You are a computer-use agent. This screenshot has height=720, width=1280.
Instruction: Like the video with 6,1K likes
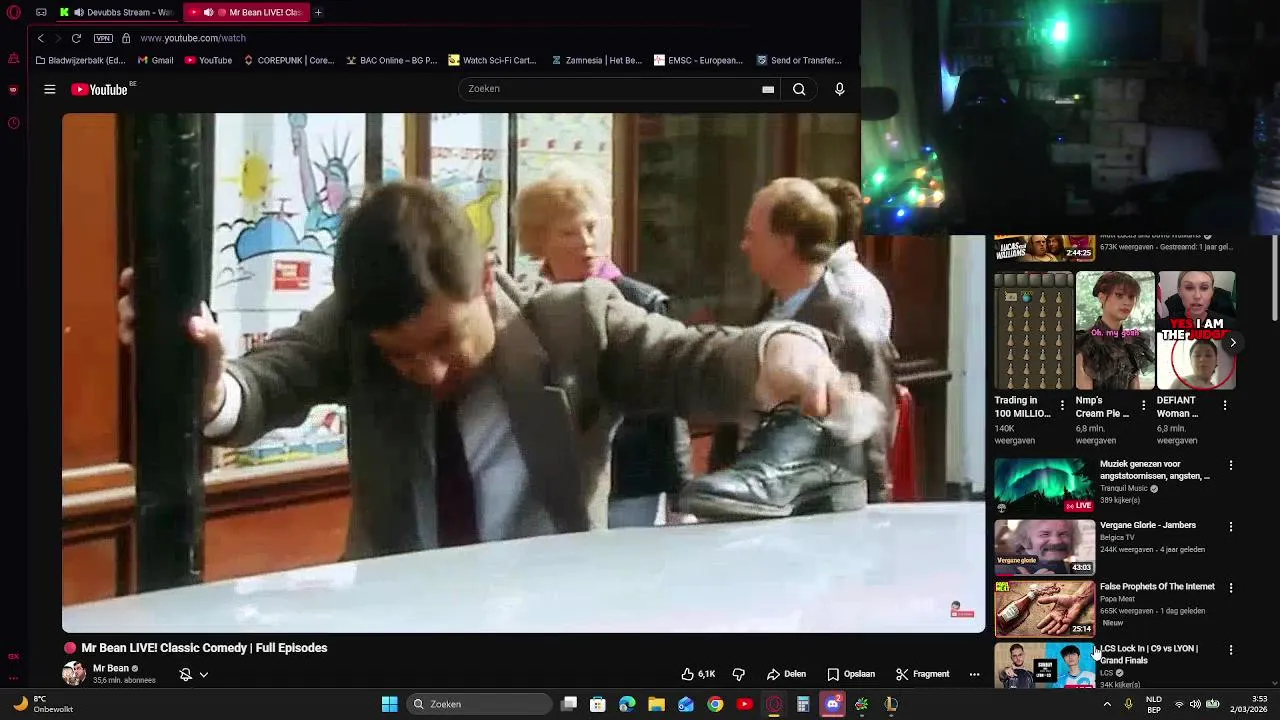[698, 674]
